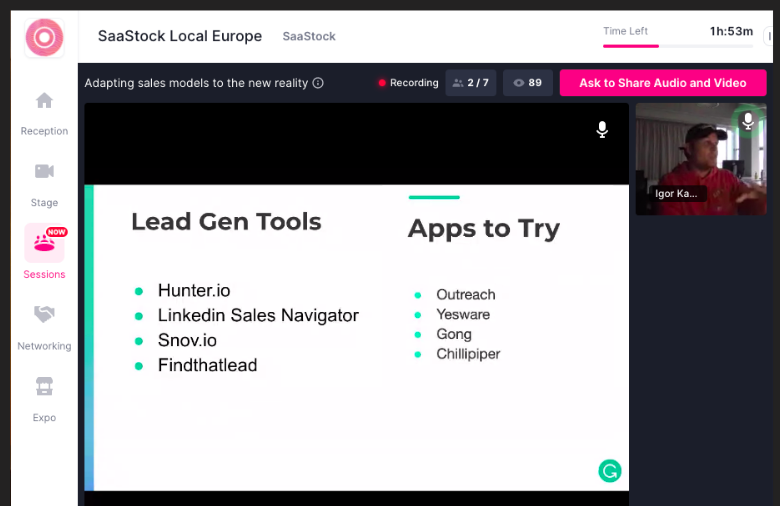Click the Time Left progress bar
Screen dimensions: 780x506
click(x=678, y=46)
